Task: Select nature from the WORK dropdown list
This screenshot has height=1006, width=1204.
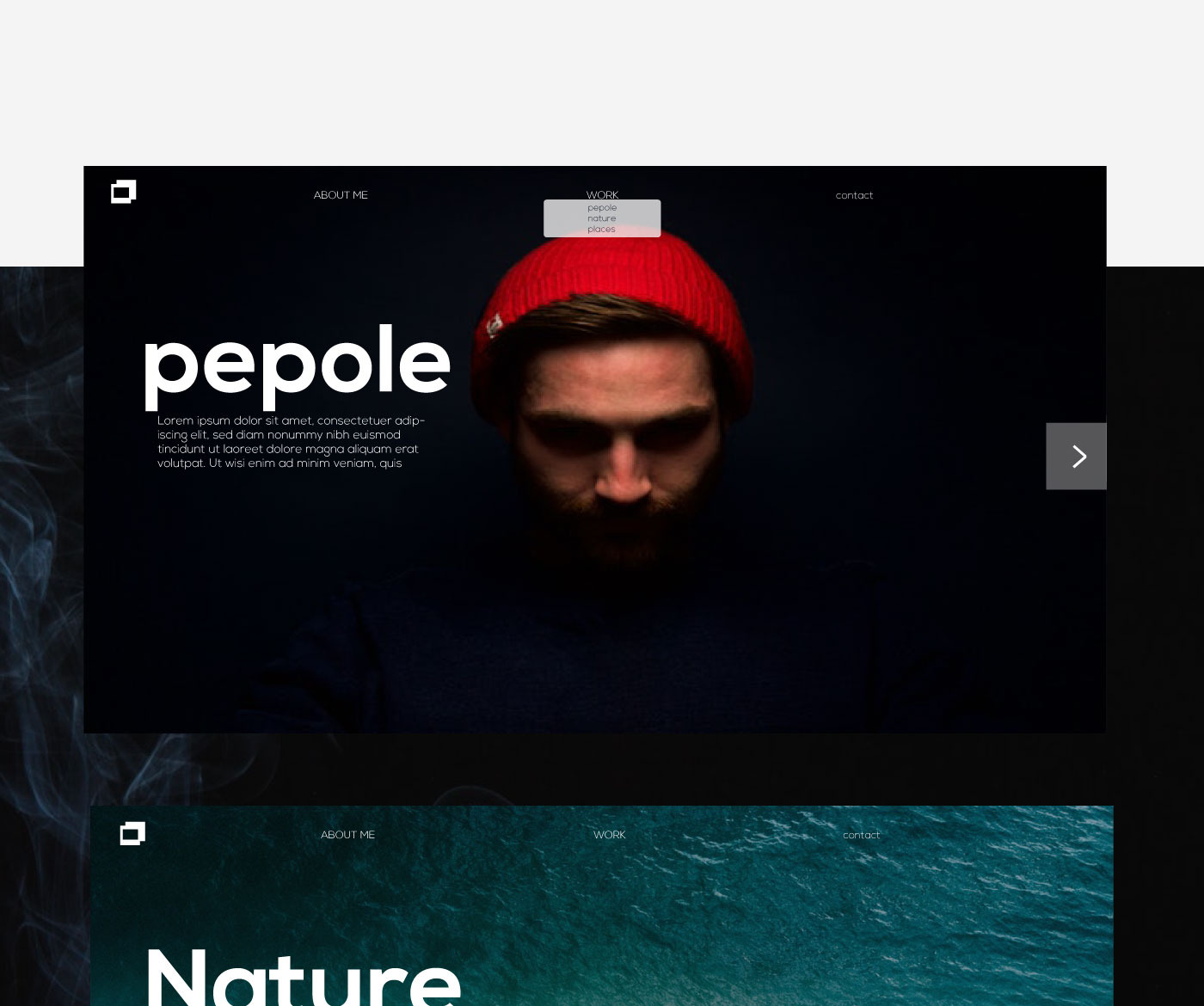Action: pyautogui.click(x=602, y=218)
